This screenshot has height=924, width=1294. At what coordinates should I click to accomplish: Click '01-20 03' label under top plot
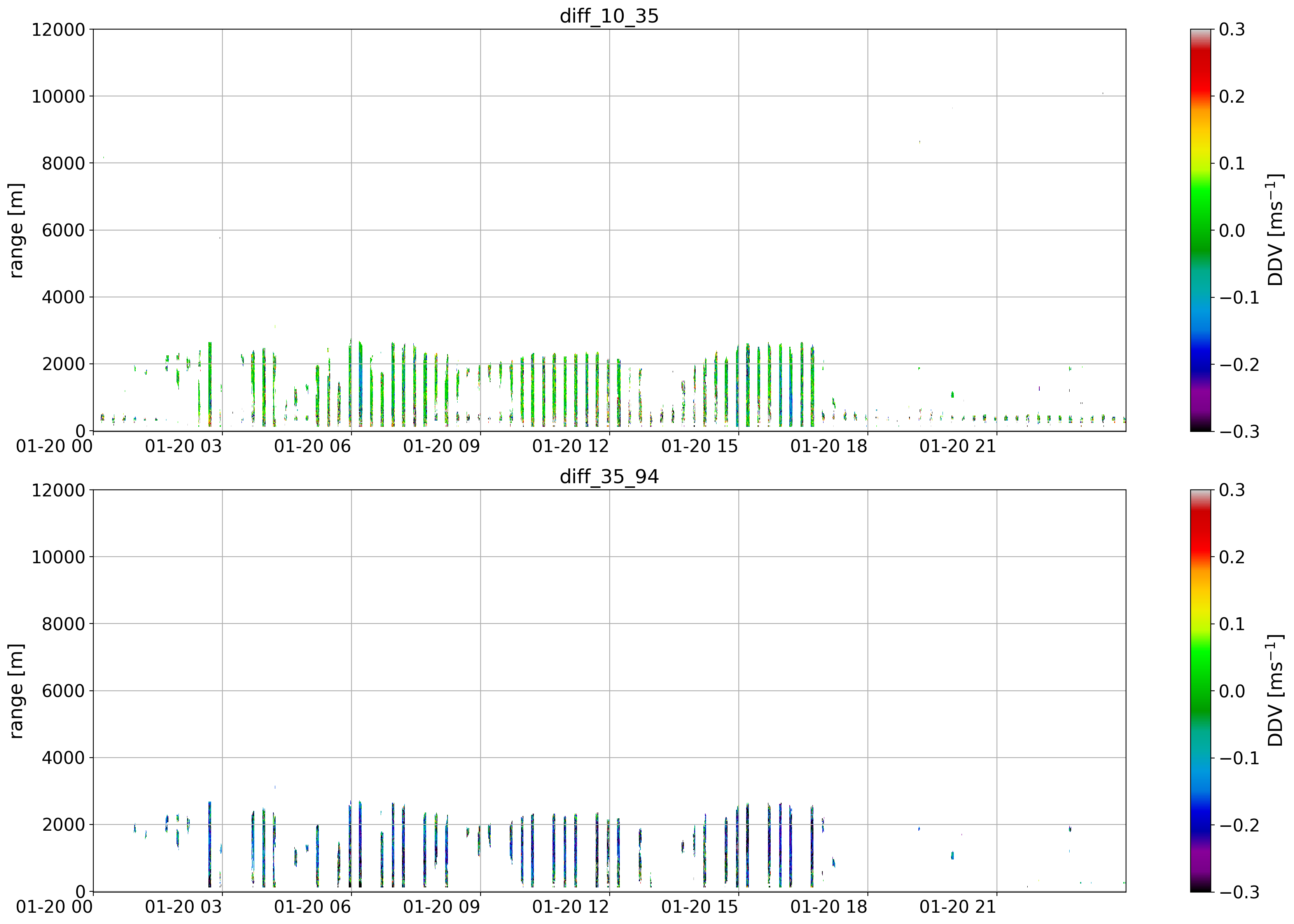tap(183, 446)
